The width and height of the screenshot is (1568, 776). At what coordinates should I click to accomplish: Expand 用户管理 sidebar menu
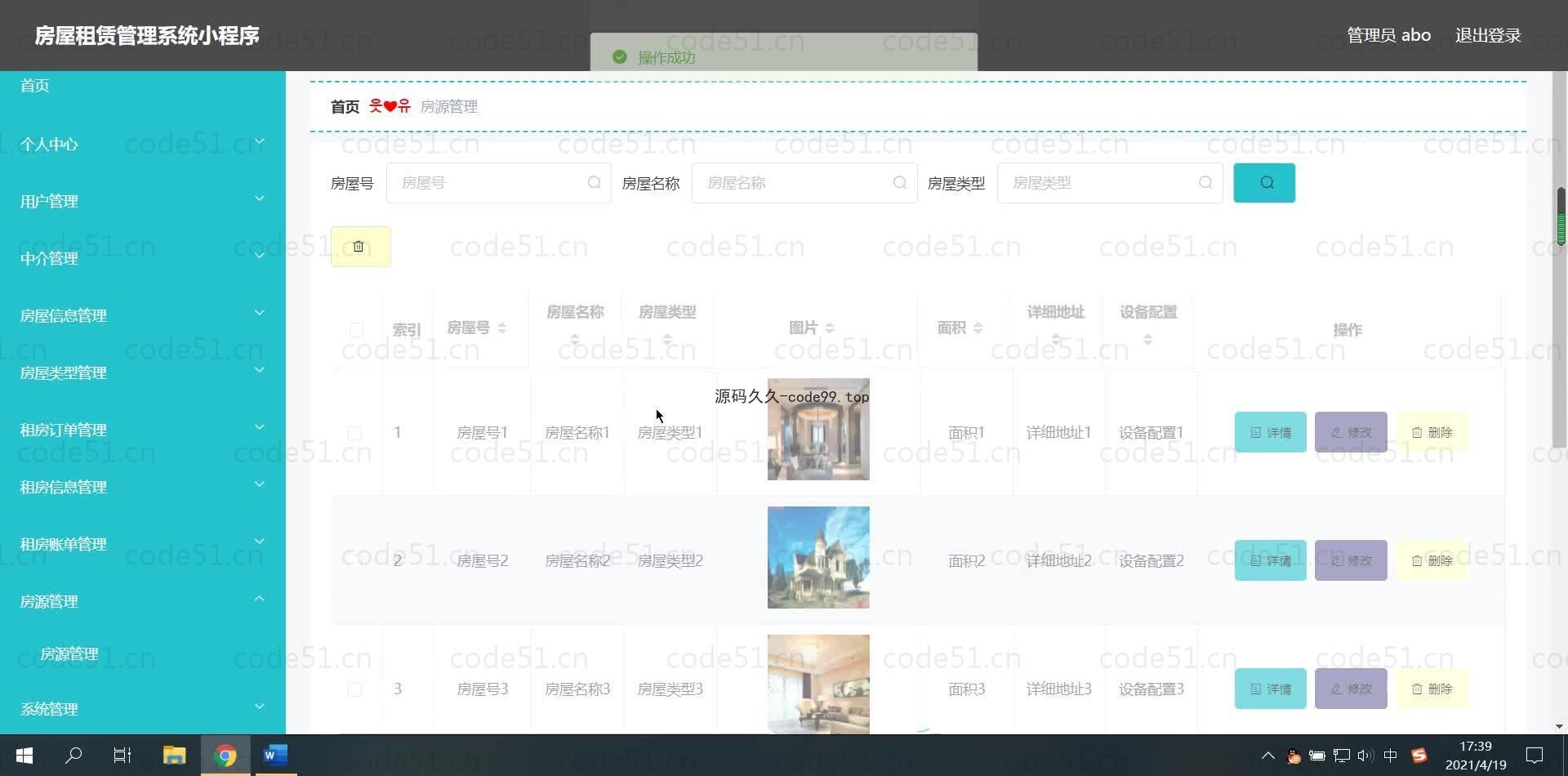click(143, 201)
